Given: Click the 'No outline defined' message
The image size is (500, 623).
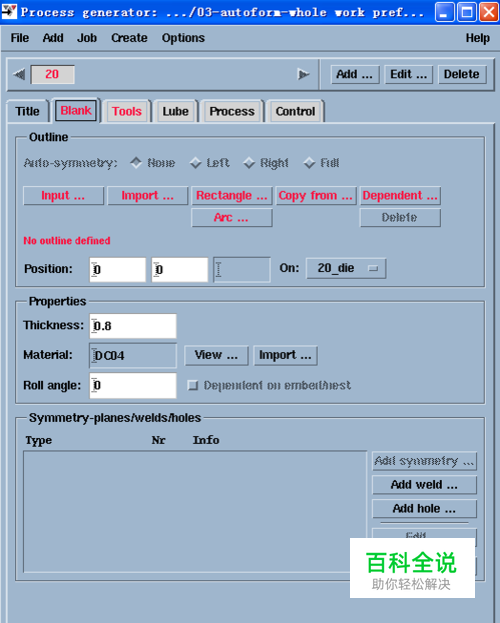Looking at the screenshot, I should click(67, 240).
